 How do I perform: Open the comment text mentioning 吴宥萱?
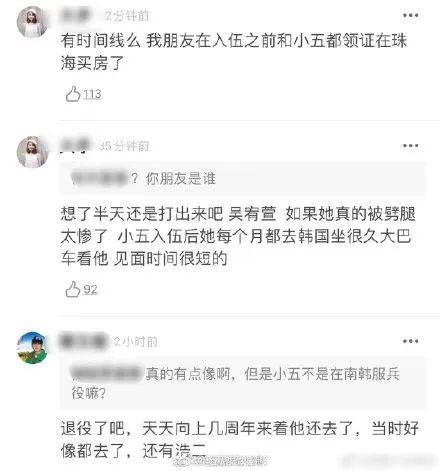point(238,236)
